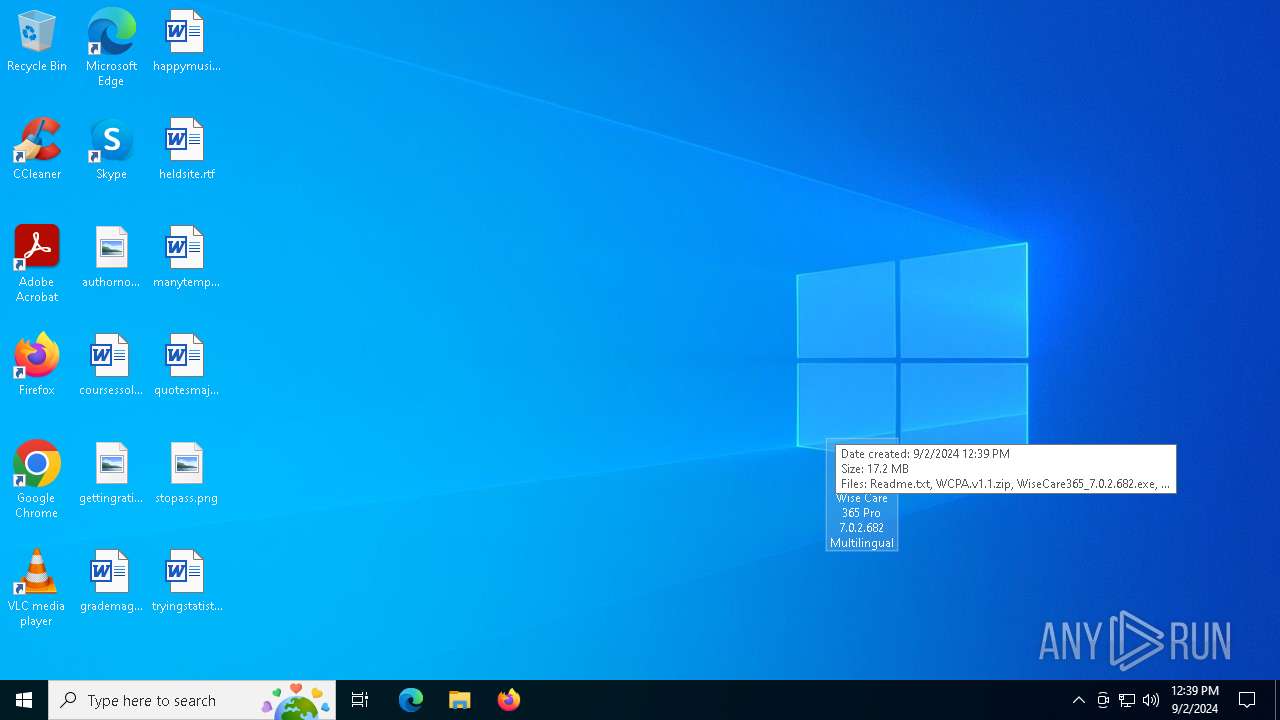Select the happymusi... Word document

pos(186,42)
